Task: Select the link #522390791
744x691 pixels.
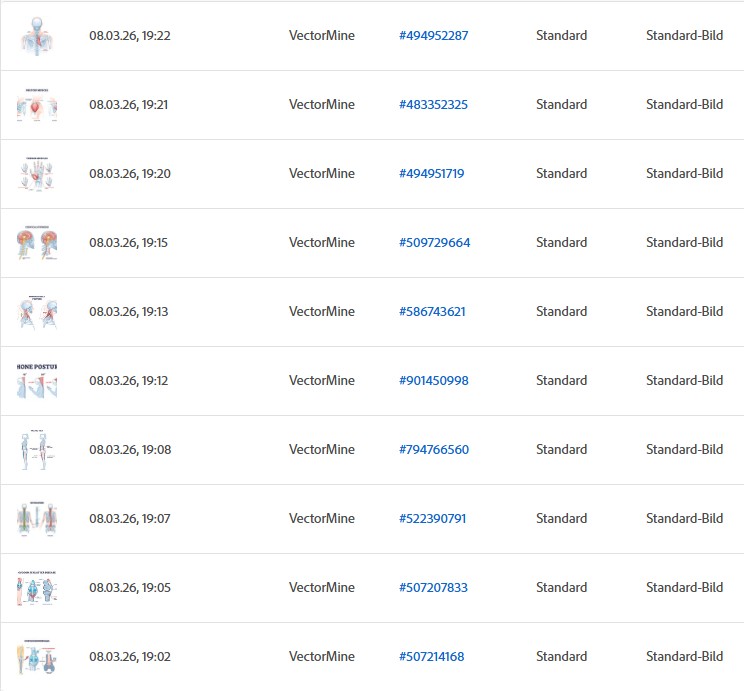Action: 432,519
